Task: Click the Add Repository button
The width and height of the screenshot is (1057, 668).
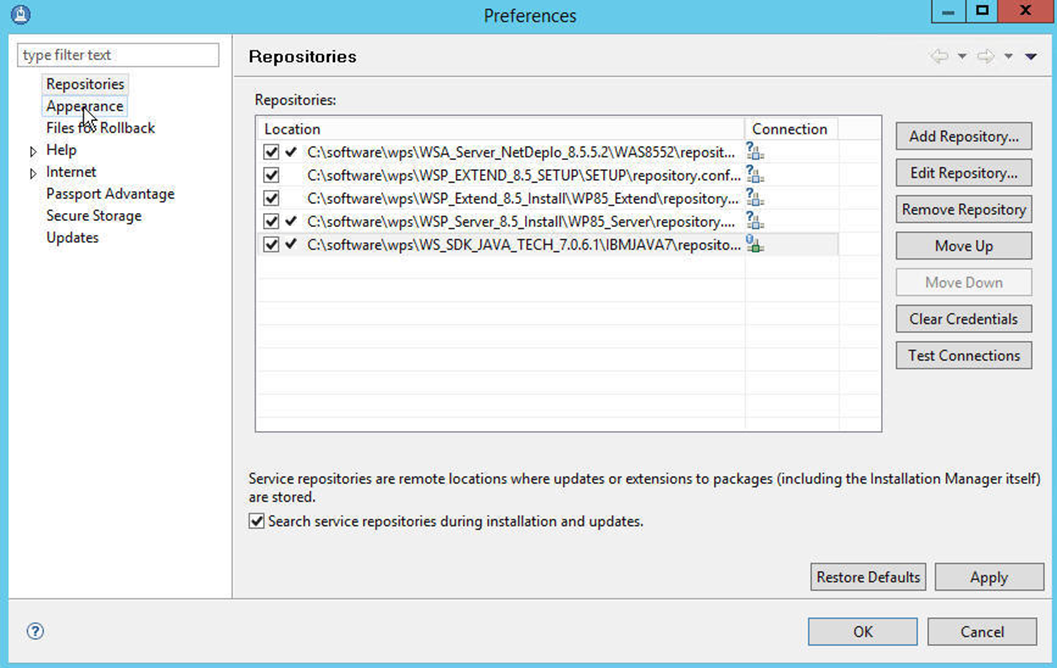Action: 964,136
